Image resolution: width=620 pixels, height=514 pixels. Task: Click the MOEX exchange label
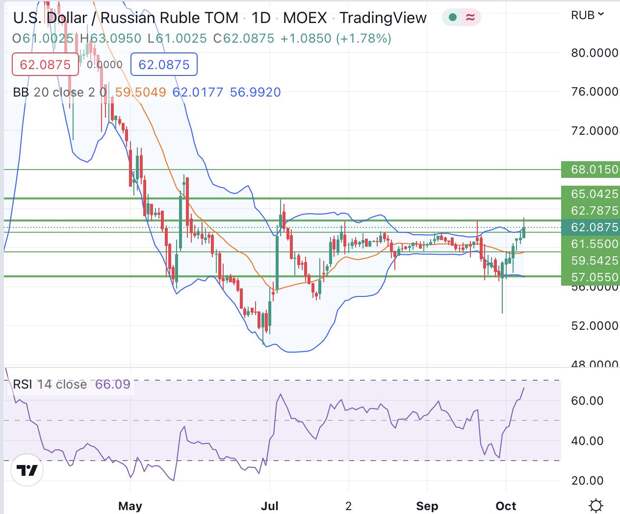(x=305, y=18)
